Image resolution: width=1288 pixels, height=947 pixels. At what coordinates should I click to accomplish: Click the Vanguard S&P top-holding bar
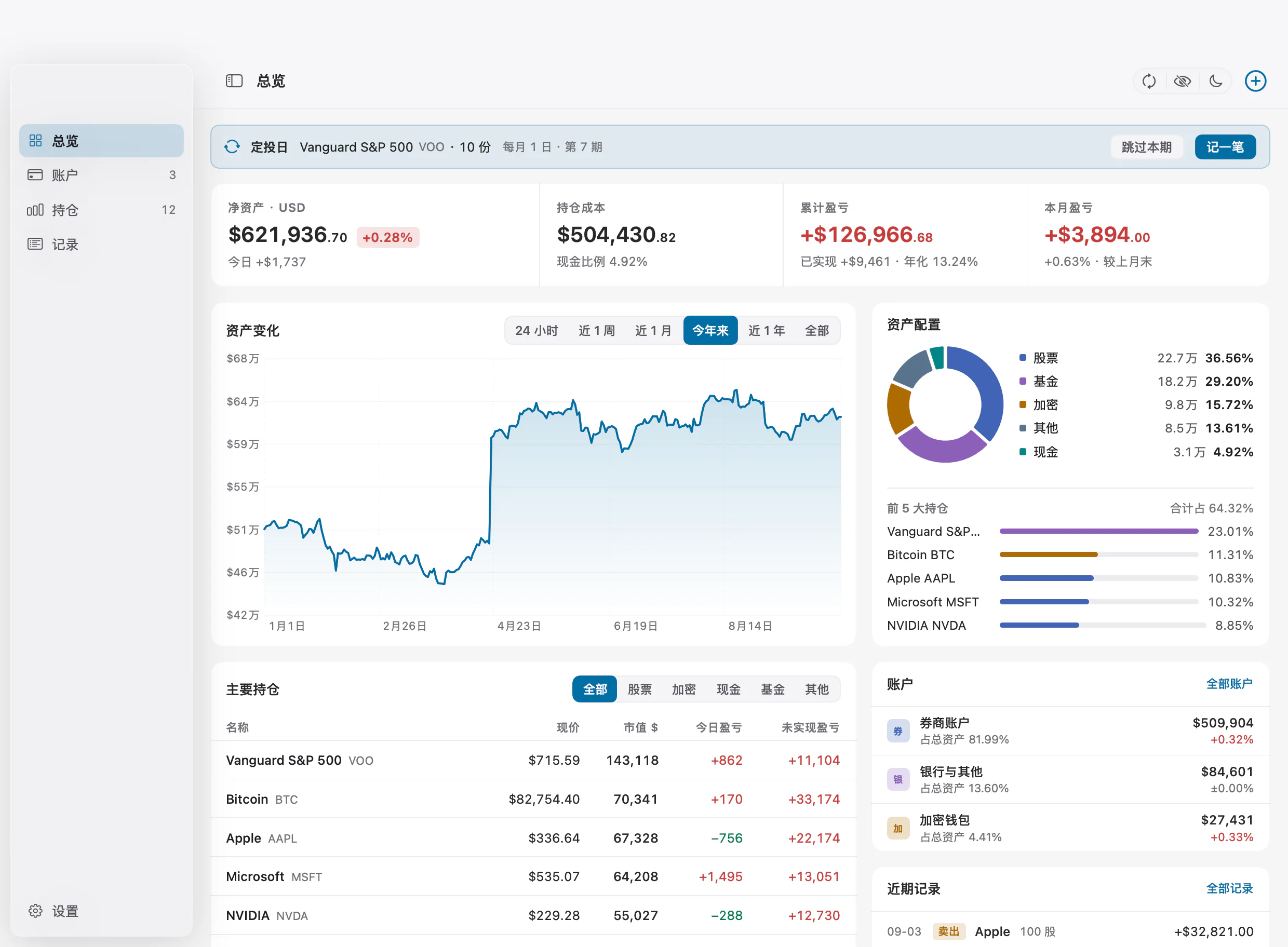click(x=1099, y=532)
